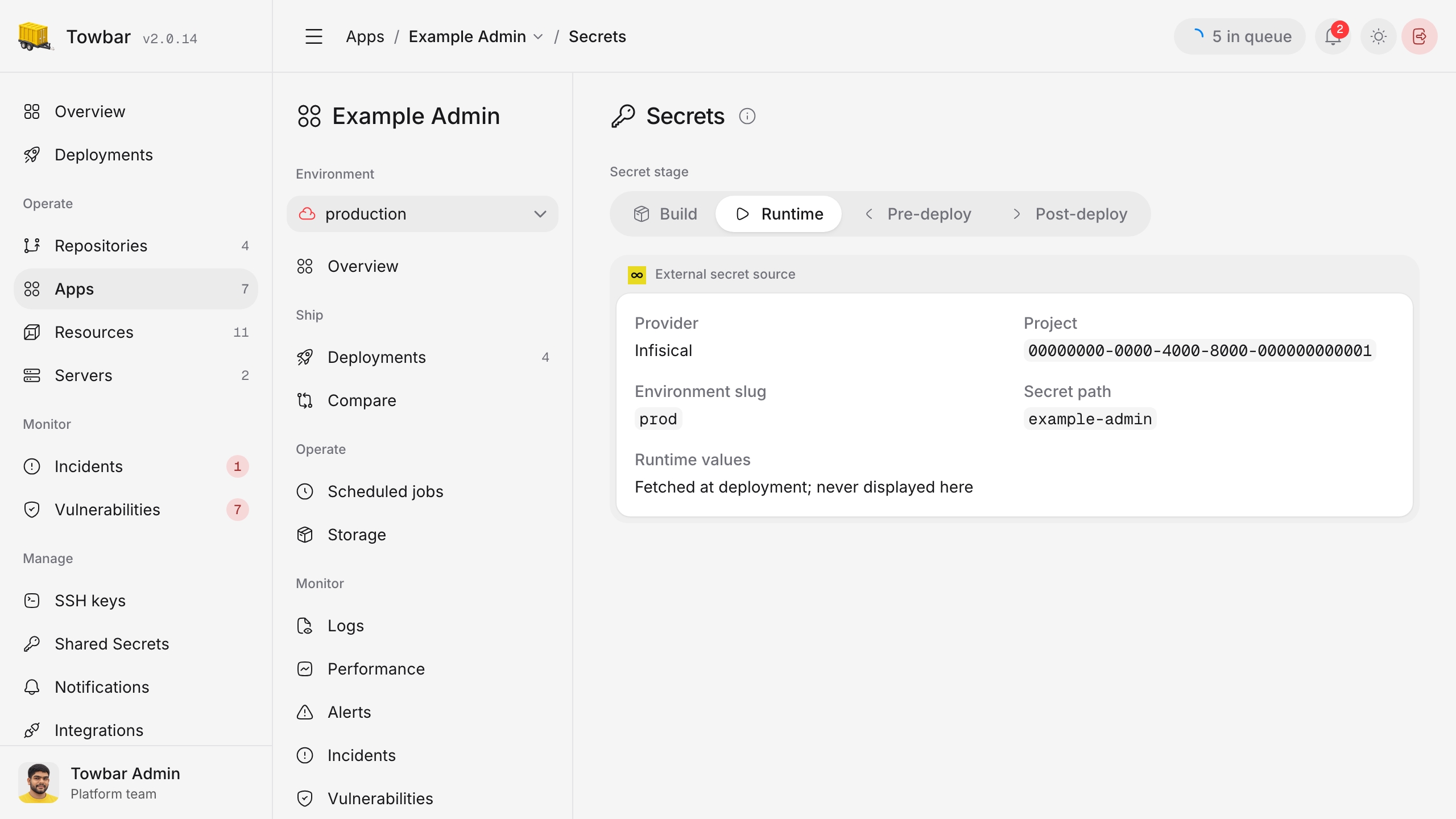This screenshot has width=1456, height=819.
Task: Click the Incidents icon in main sidebar
Action: (32, 466)
